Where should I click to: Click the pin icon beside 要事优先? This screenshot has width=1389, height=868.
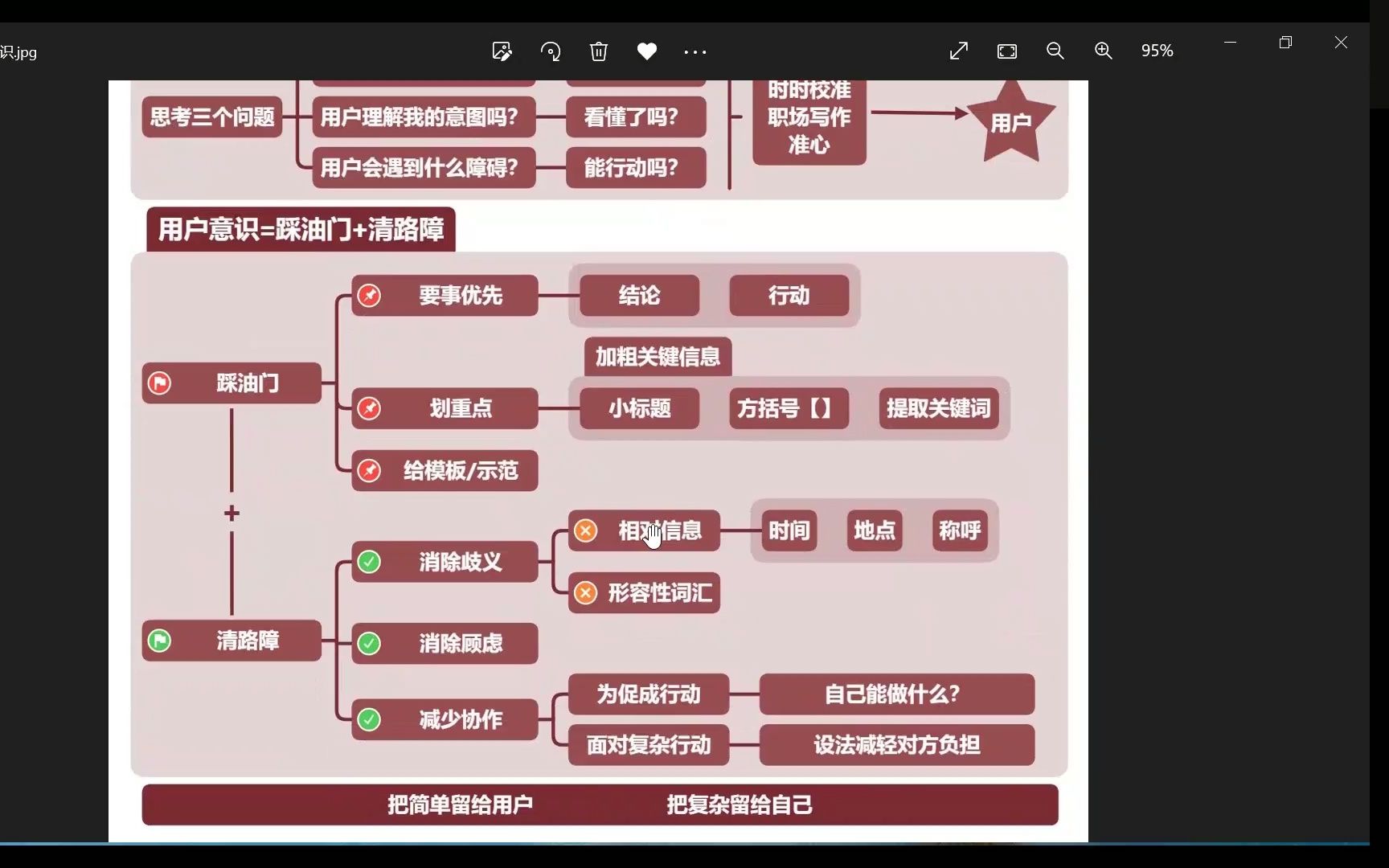tap(369, 296)
